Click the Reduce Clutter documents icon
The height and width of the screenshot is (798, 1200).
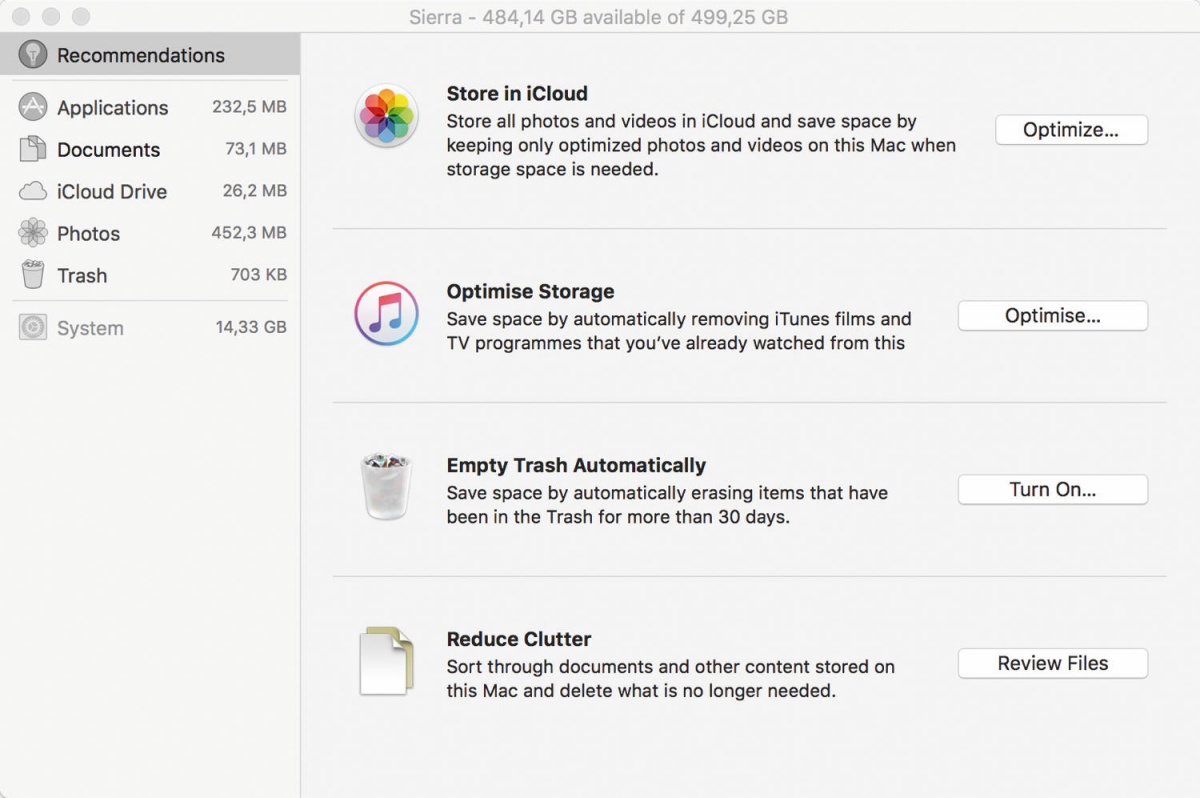pyautogui.click(x=386, y=660)
